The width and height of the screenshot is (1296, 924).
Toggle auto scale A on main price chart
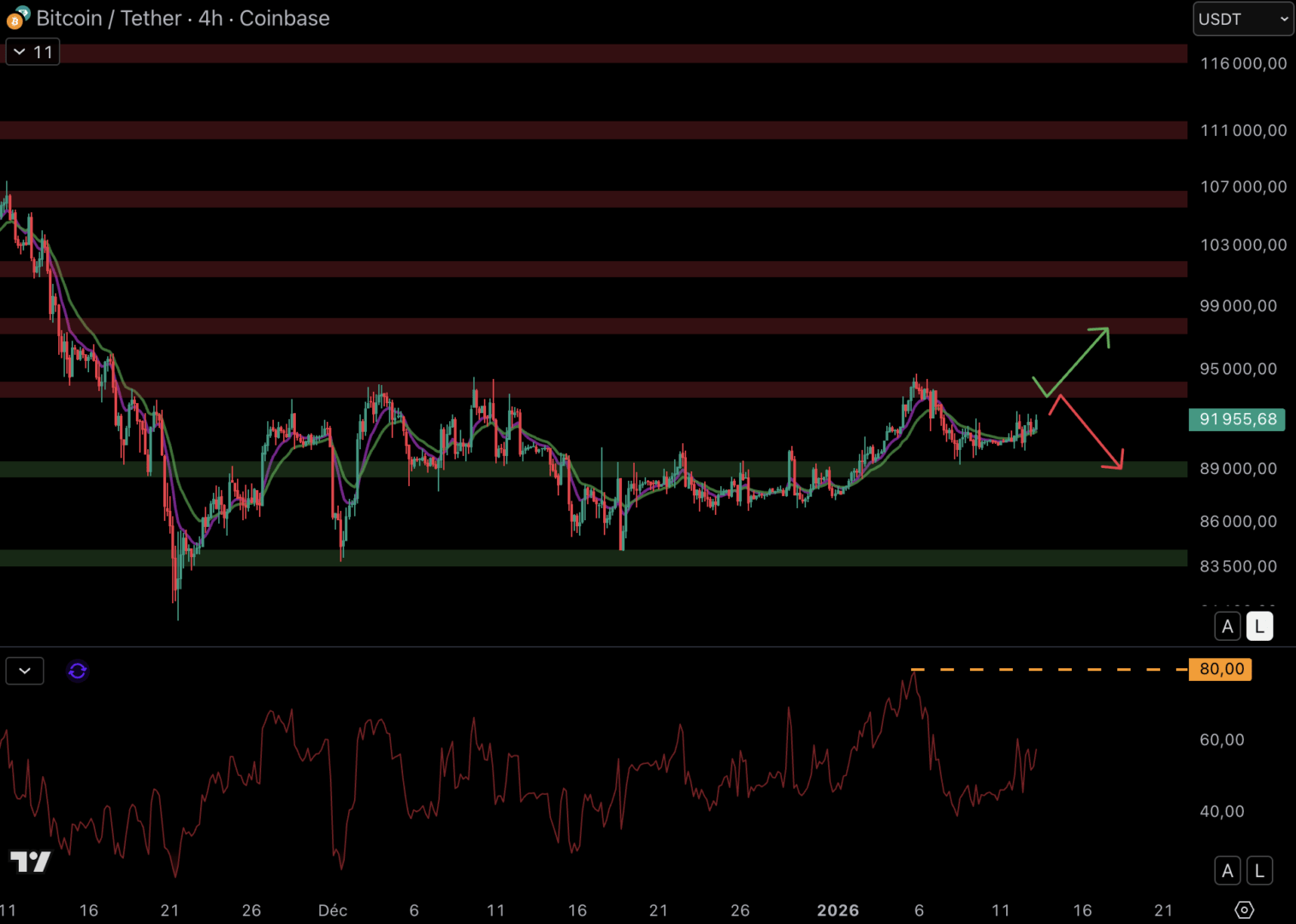(1228, 626)
